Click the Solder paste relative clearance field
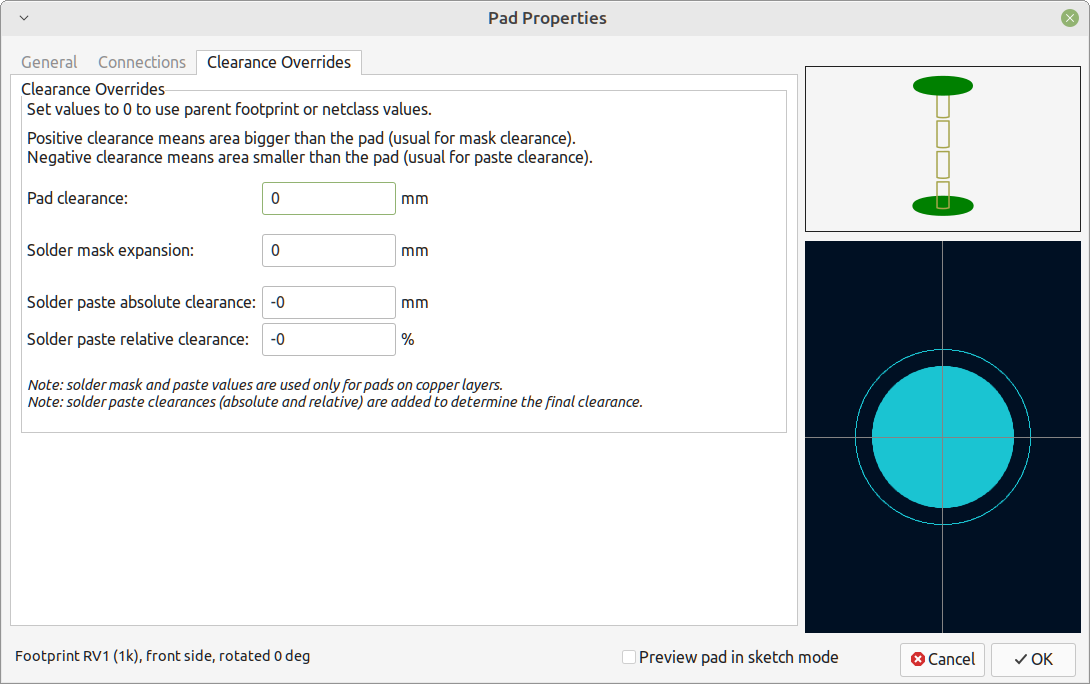This screenshot has height=684, width=1090. click(x=329, y=339)
